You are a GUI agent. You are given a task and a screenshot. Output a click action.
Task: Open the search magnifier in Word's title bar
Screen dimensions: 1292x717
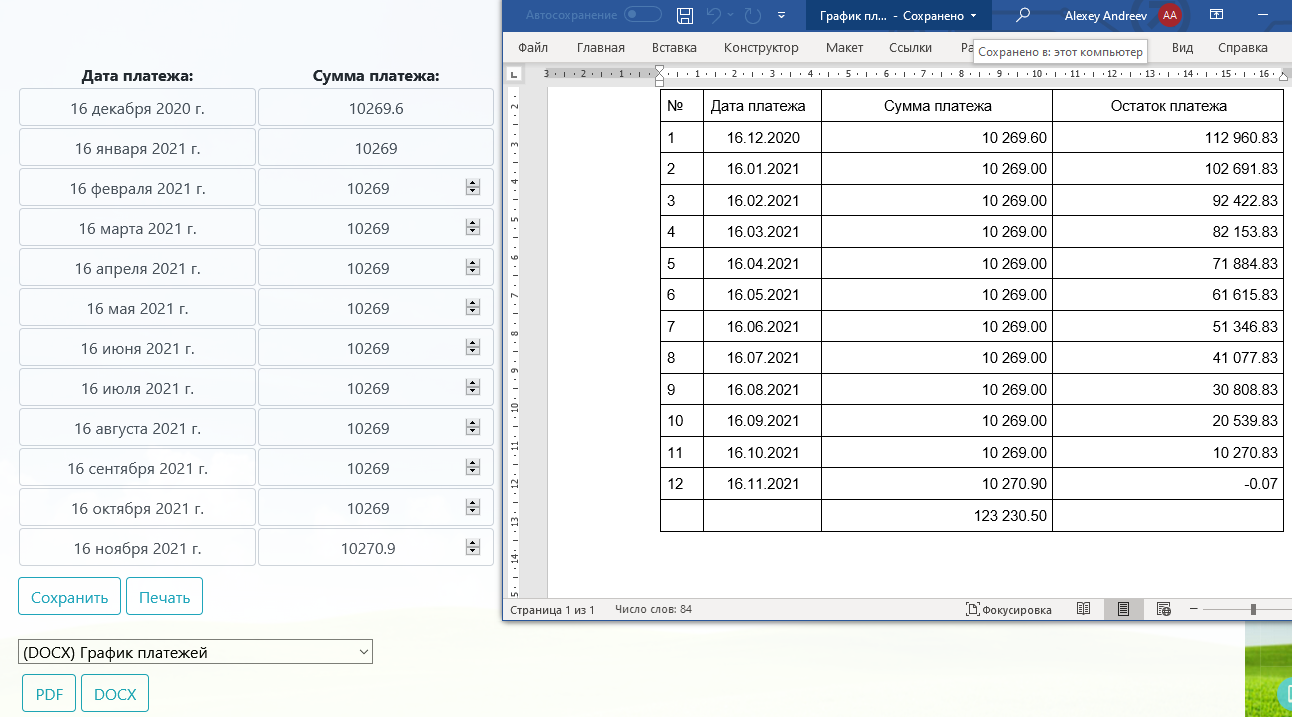(1023, 15)
